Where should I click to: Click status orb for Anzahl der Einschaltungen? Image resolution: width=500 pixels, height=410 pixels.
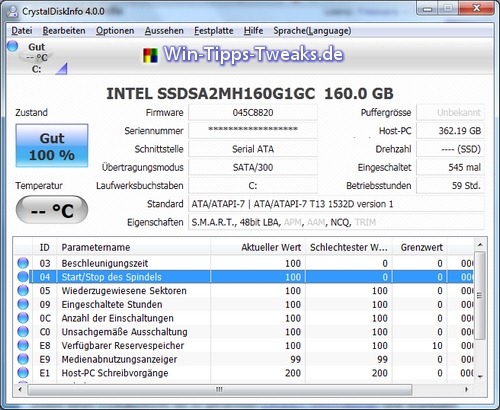[23, 318]
